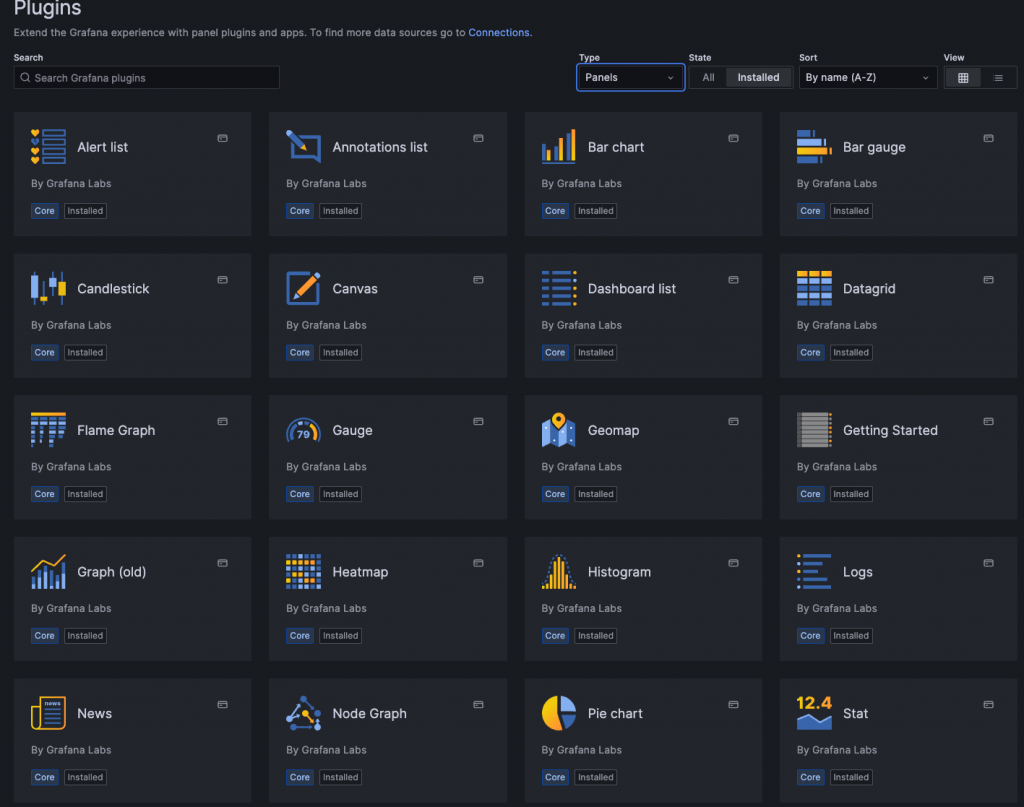Click the Logs plugin icon
1024x807 pixels.
[814, 572]
